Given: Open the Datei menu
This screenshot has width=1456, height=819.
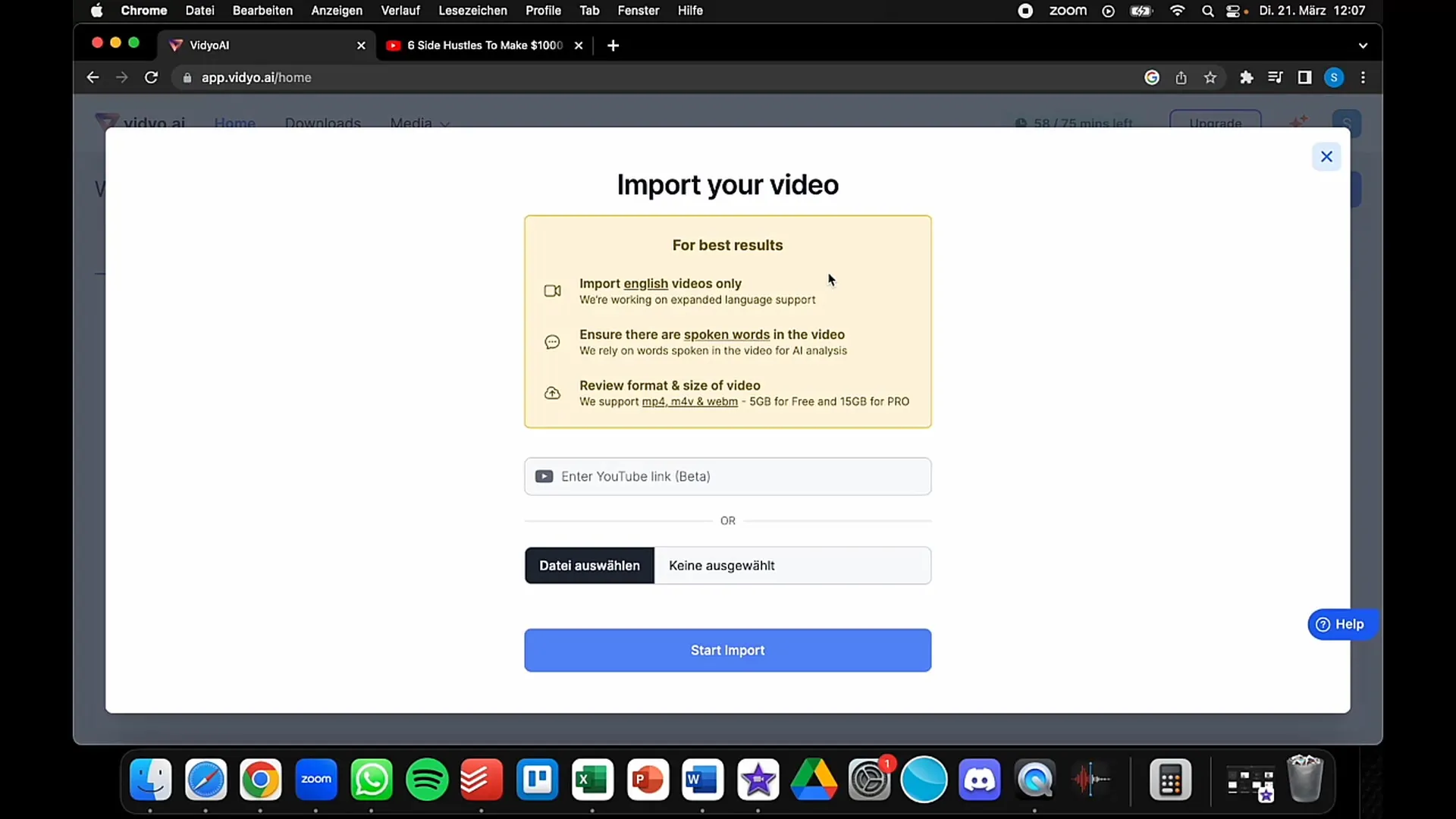Looking at the screenshot, I should (x=200, y=11).
